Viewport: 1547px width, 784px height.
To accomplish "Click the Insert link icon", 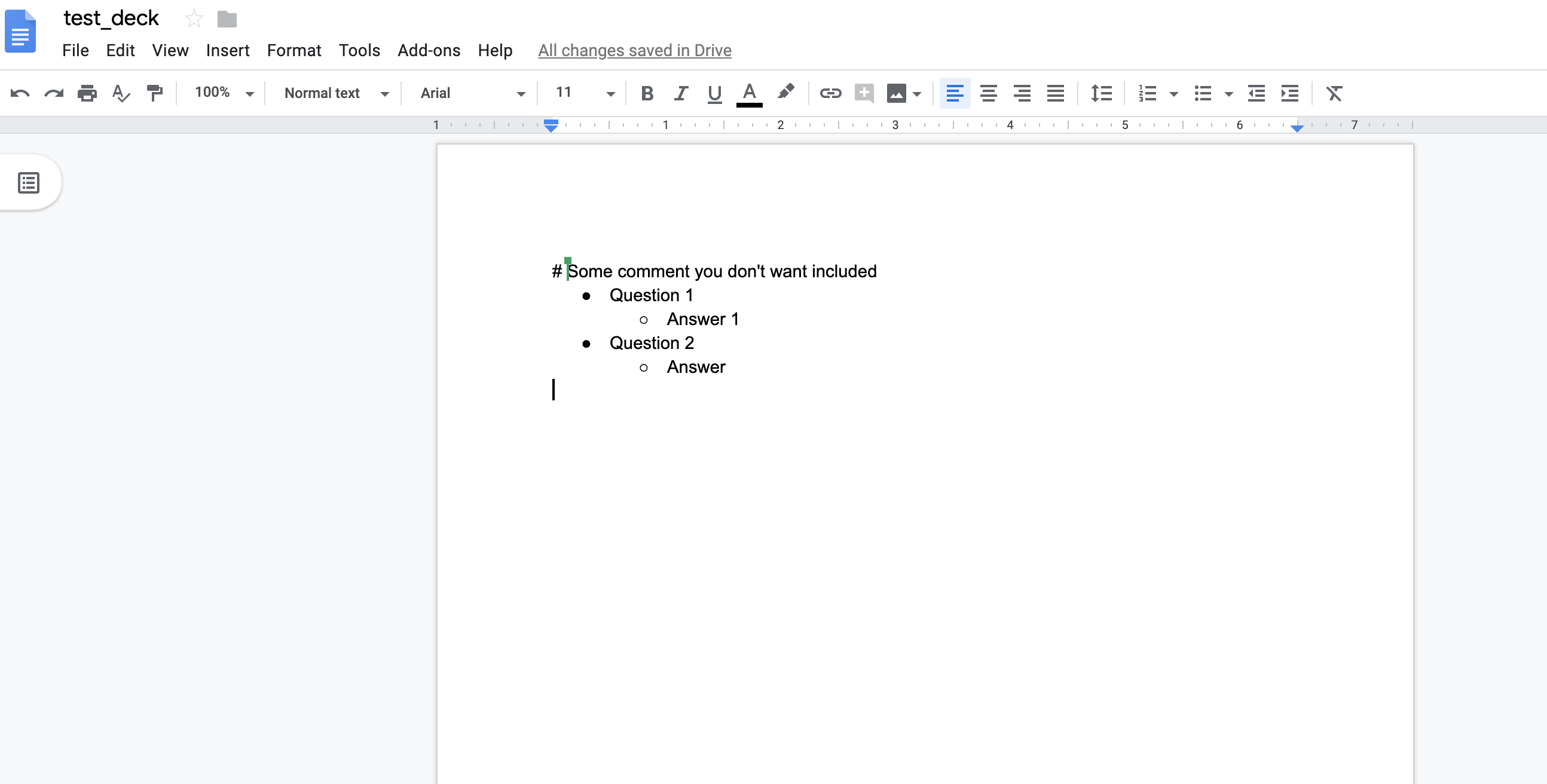I will coord(830,93).
